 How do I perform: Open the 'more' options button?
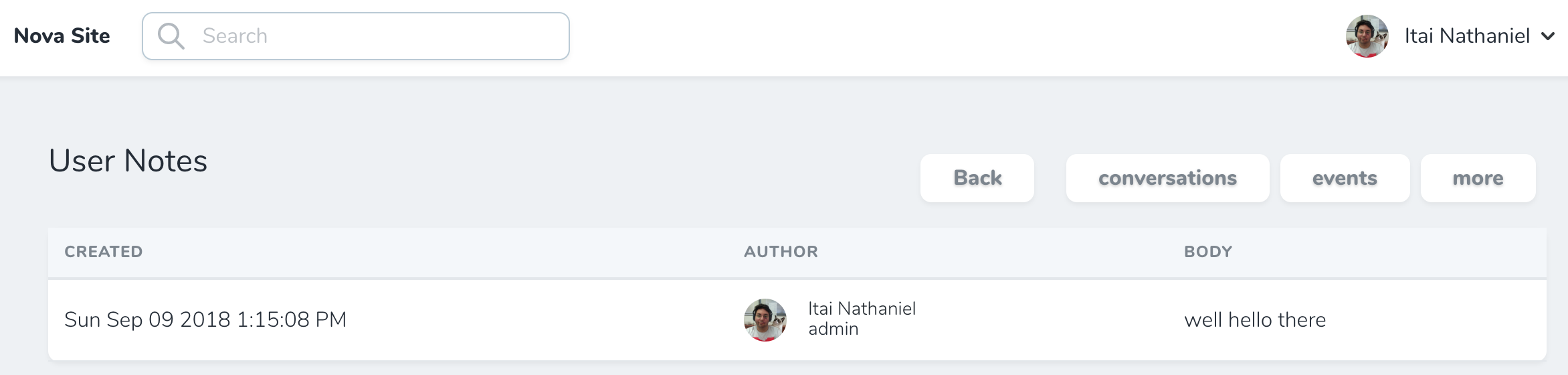tap(1477, 178)
